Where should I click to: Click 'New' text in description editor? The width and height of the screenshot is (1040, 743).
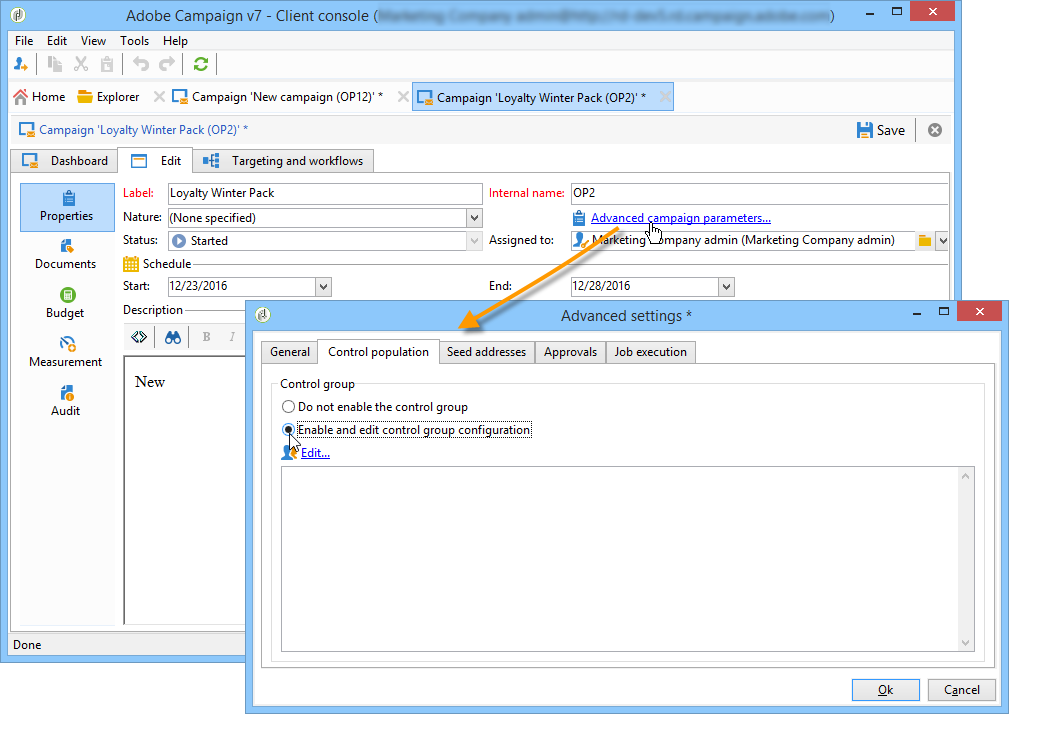click(150, 382)
